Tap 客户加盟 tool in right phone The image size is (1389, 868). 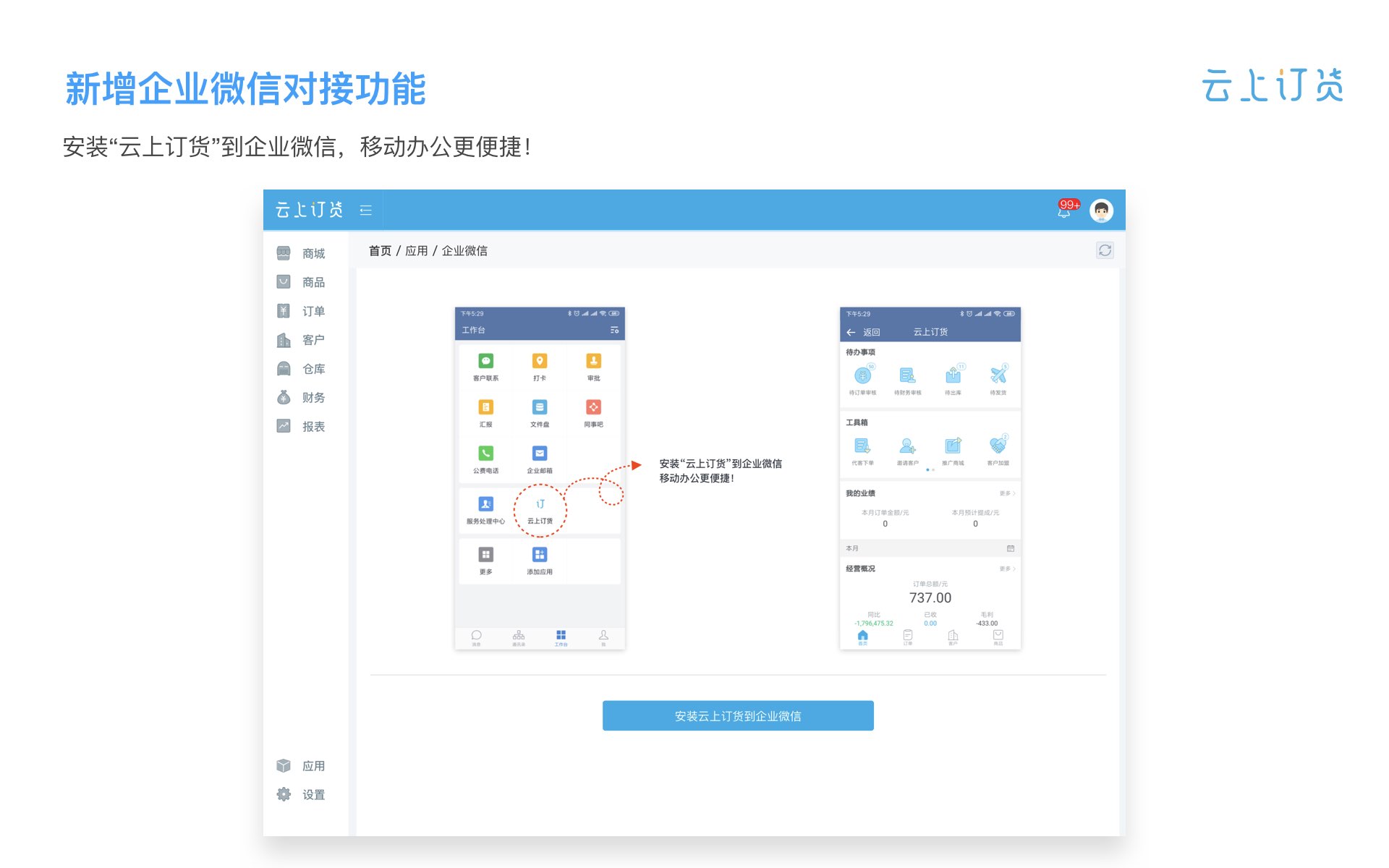tap(998, 449)
